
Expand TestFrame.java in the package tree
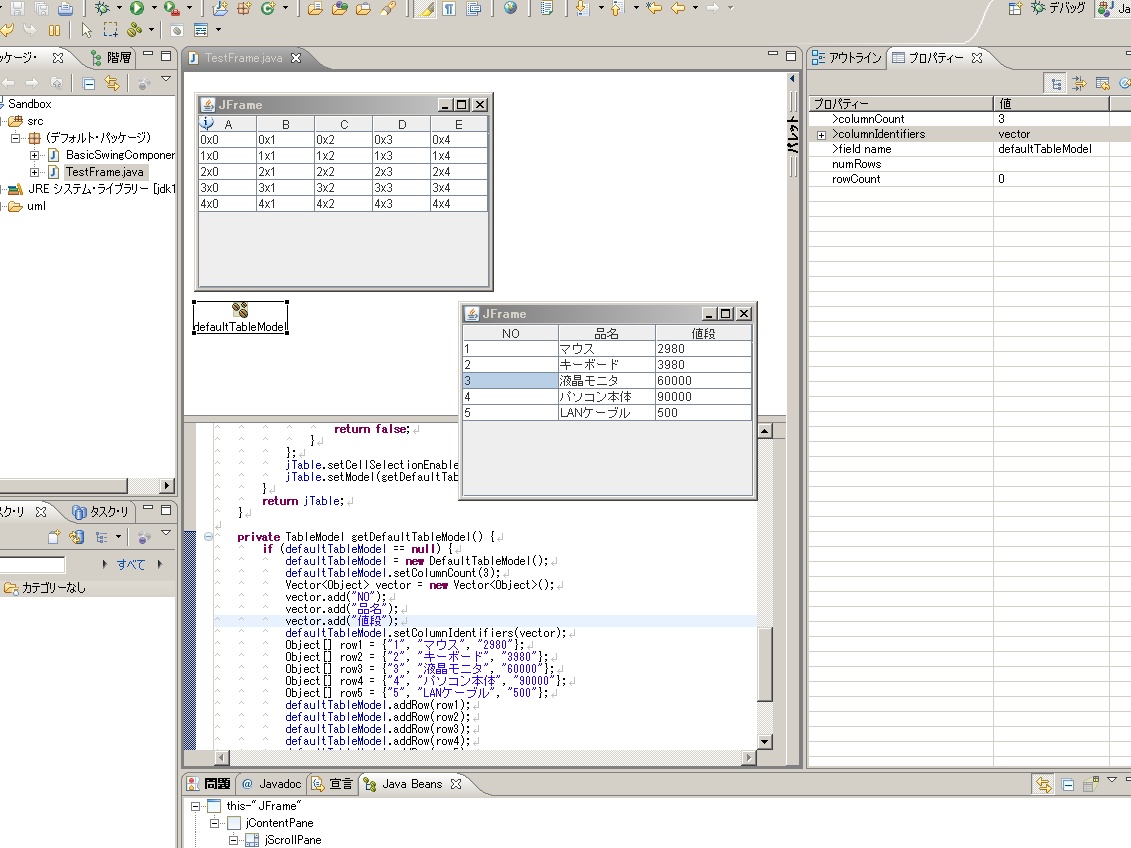(x=35, y=173)
